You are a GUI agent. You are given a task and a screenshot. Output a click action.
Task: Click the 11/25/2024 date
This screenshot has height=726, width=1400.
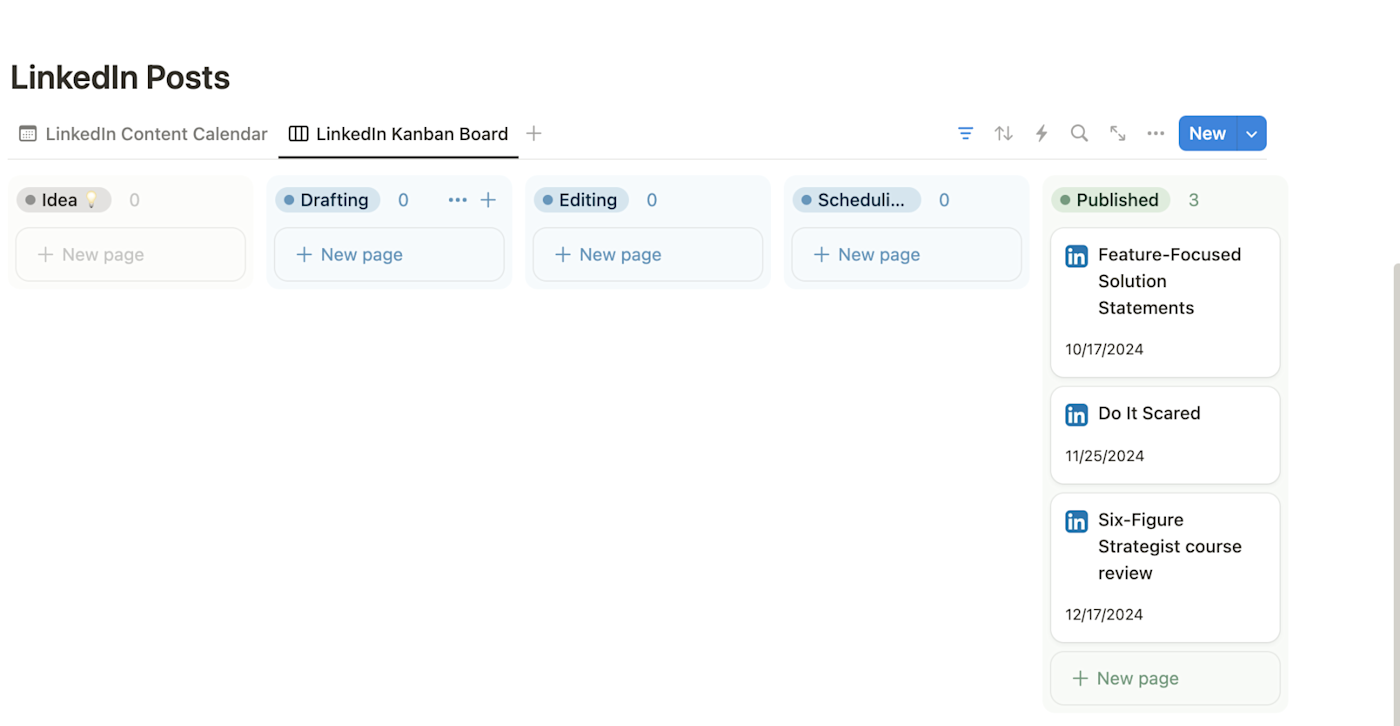1104,456
